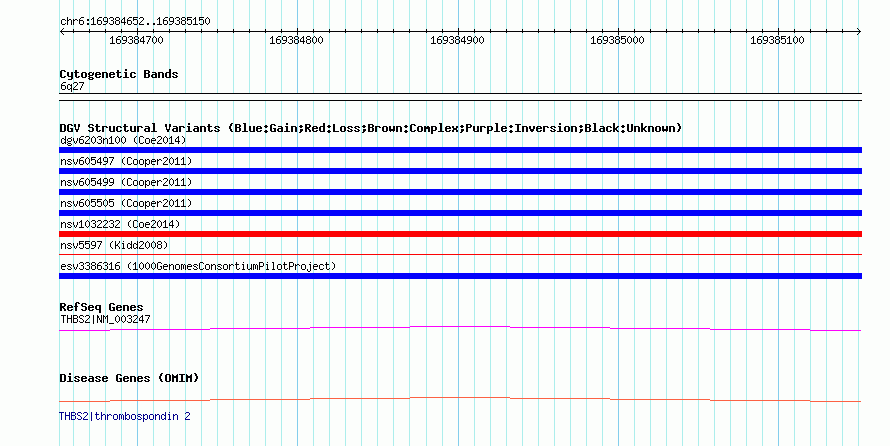This screenshot has width=890, height=446.
Task: Click the blue gain bar under dgv6203n100
Action: point(460,150)
